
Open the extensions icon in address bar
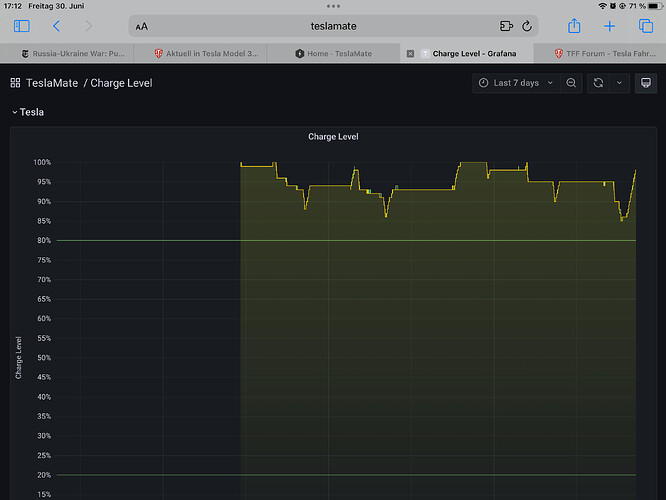(x=506, y=26)
